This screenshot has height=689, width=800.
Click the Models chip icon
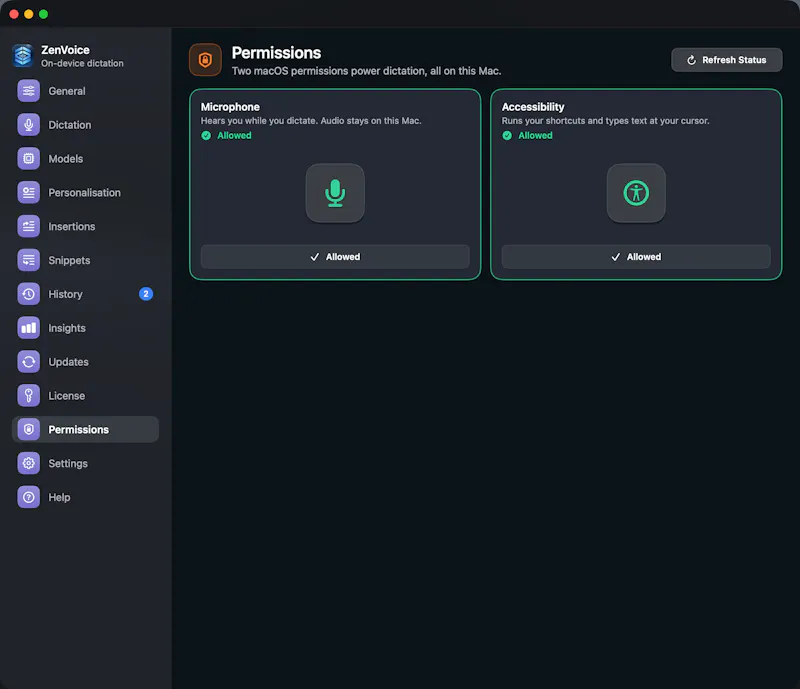[29, 159]
